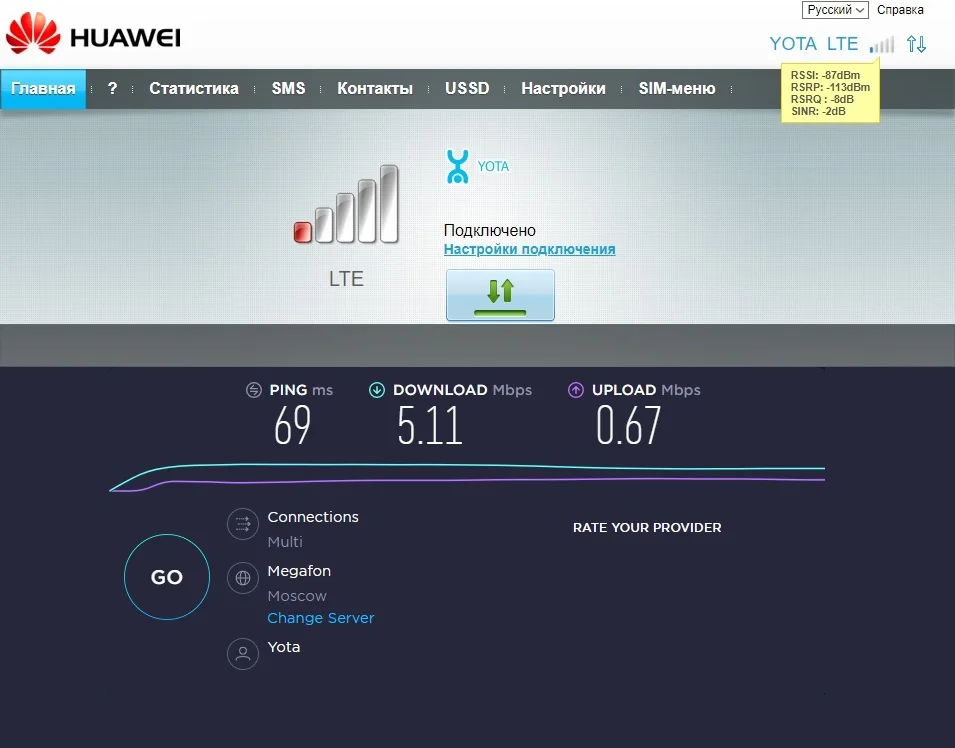Open the SIM-меню tab
The width and height of the screenshot is (955, 748).
tap(677, 88)
